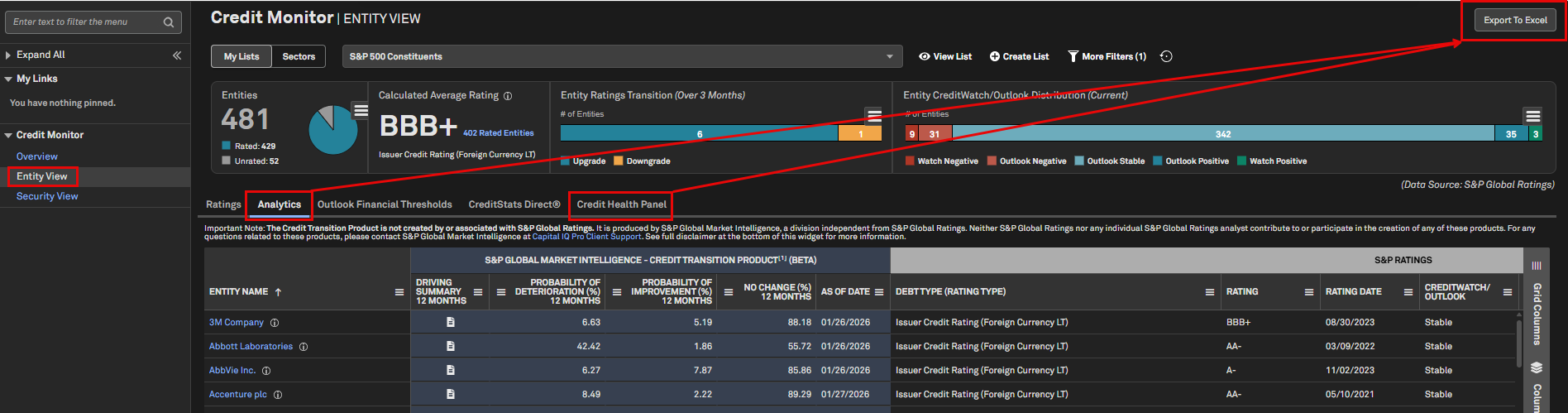This screenshot has width=1568, height=413.
Task: Open Security View in sidebar
Action: tap(47, 196)
